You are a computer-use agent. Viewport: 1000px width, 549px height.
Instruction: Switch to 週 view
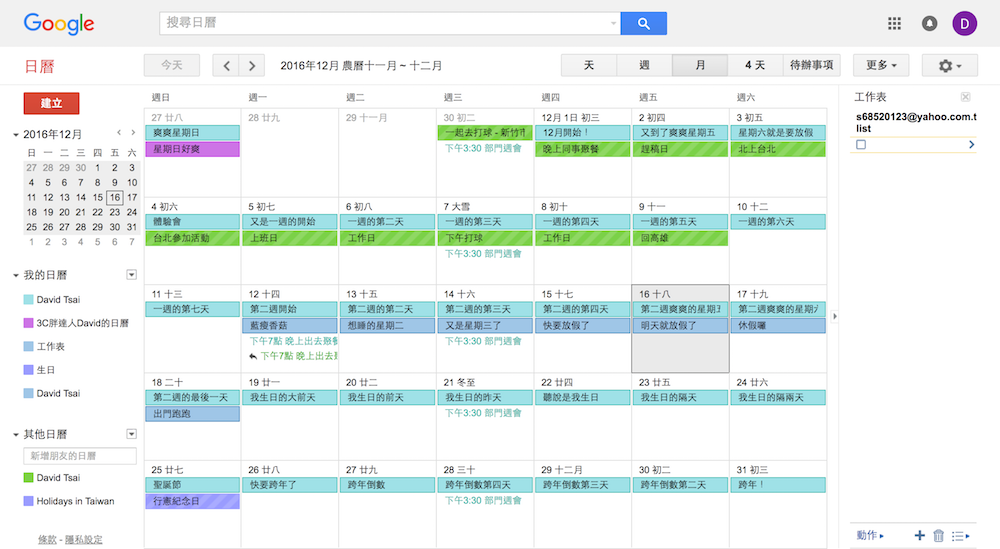click(644, 65)
